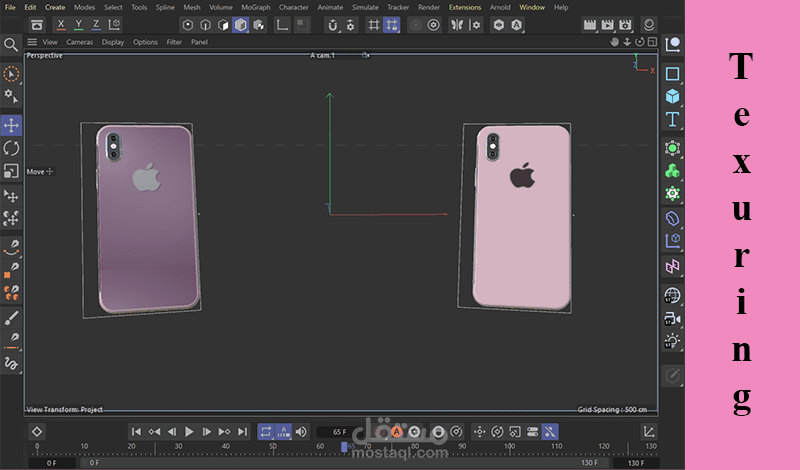Open the viewport Cameras menu
The height and width of the screenshot is (470, 800).
[80, 42]
